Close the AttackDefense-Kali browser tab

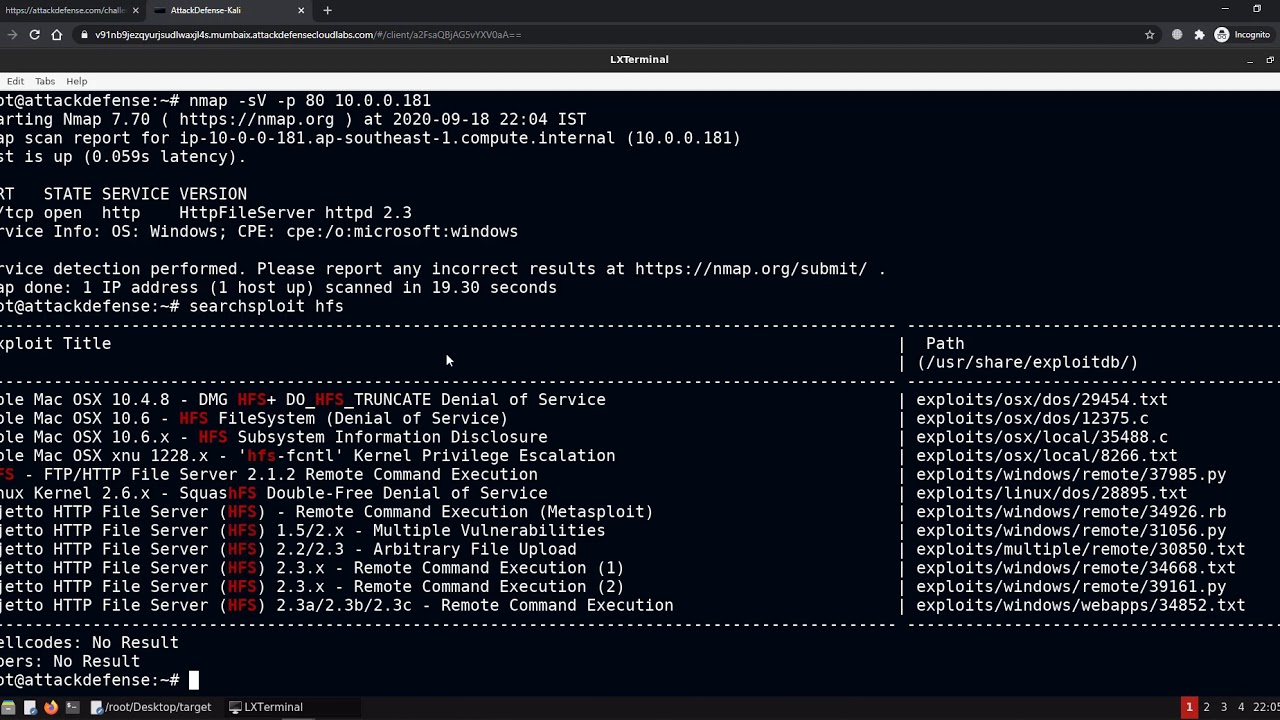click(x=301, y=10)
